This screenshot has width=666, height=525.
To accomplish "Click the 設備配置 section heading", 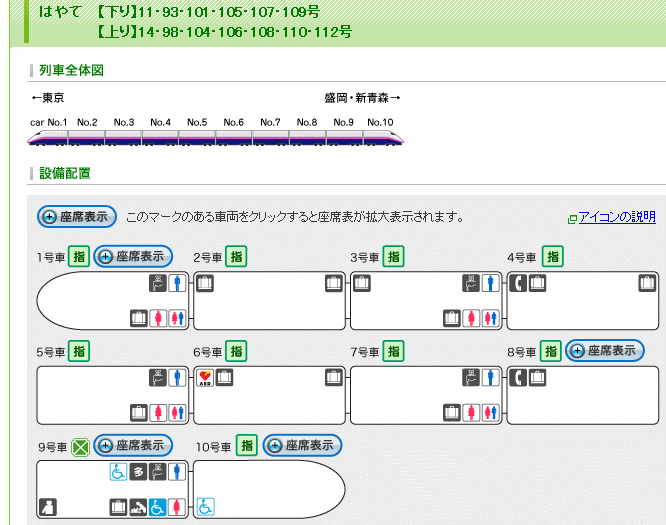I will 65,173.
